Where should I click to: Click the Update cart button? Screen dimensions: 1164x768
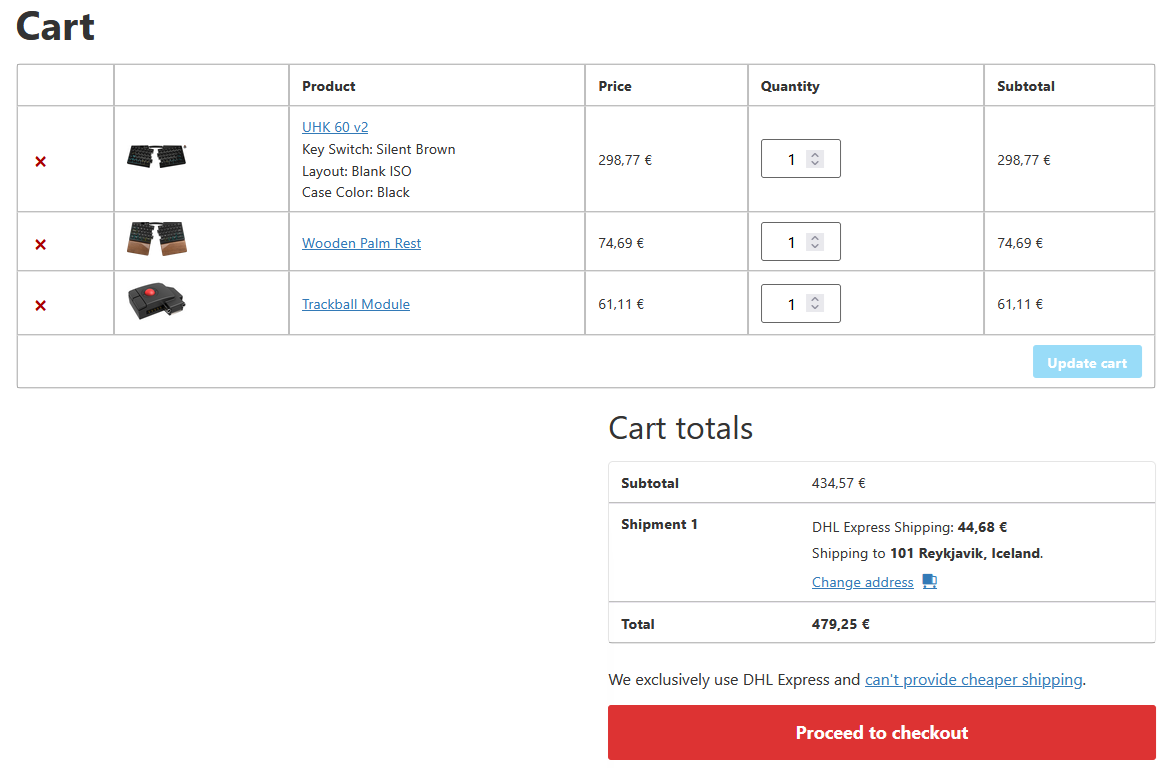(1086, 363)
